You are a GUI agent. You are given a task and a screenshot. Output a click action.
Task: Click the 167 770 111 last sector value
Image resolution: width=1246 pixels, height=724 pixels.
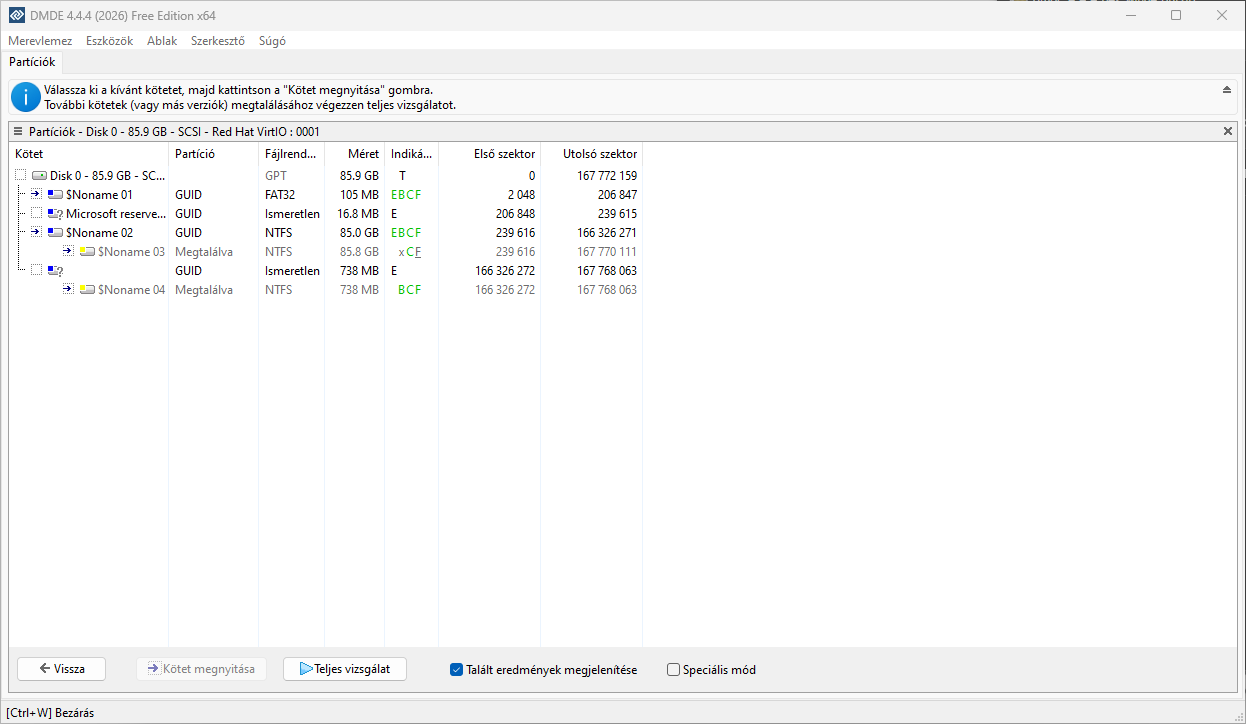coord(607,252)
